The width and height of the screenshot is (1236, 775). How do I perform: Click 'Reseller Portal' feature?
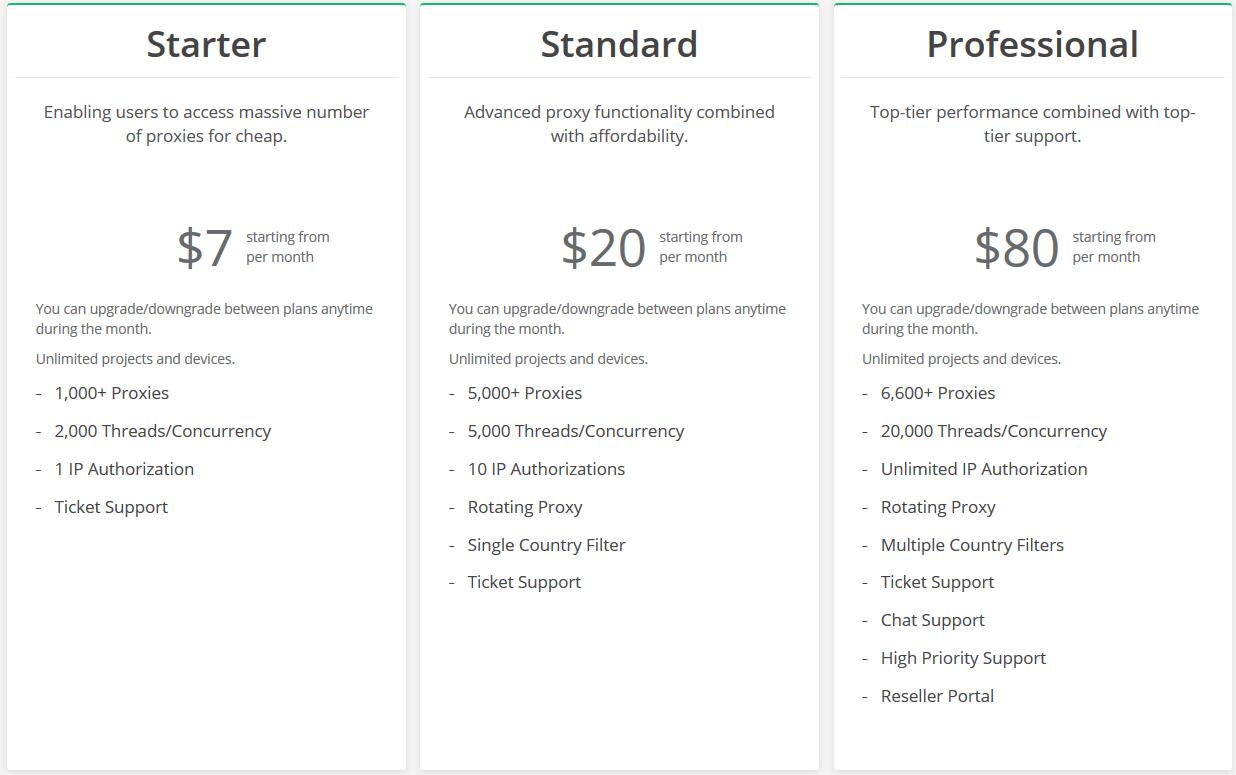[x=937, y=696]
